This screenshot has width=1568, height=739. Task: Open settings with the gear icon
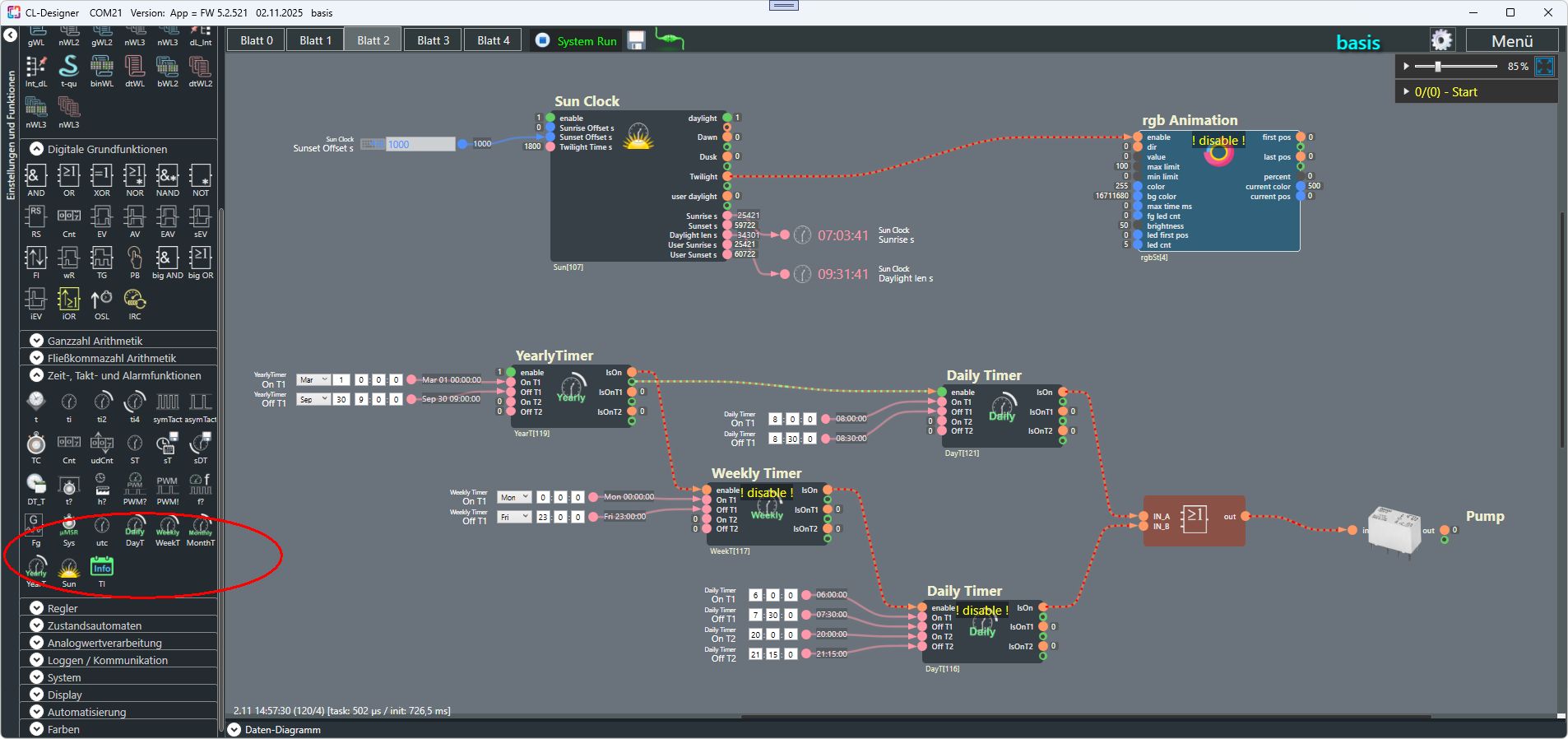(1441, 40)
